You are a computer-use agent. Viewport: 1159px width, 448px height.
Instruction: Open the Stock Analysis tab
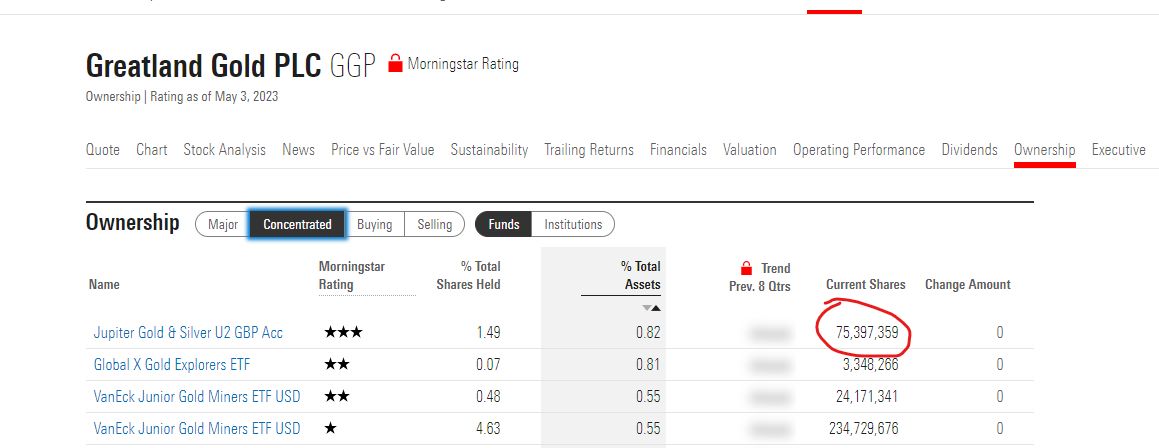pos(225,150)
